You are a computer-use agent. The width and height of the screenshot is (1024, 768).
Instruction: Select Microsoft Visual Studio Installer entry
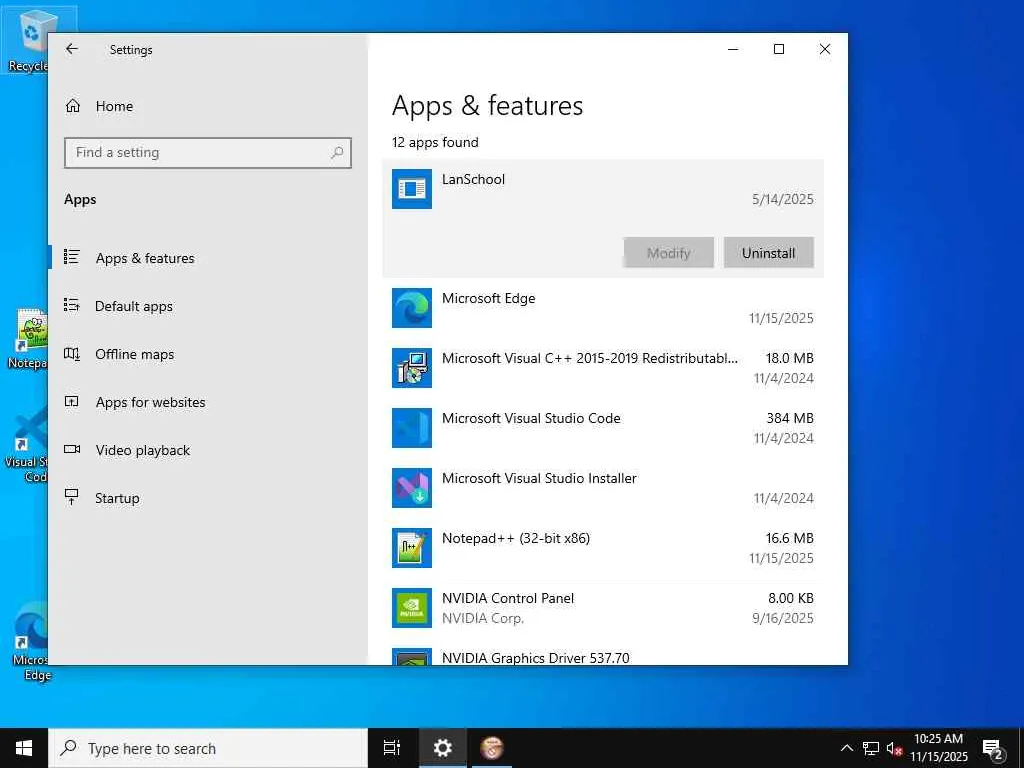pos(603,488)
